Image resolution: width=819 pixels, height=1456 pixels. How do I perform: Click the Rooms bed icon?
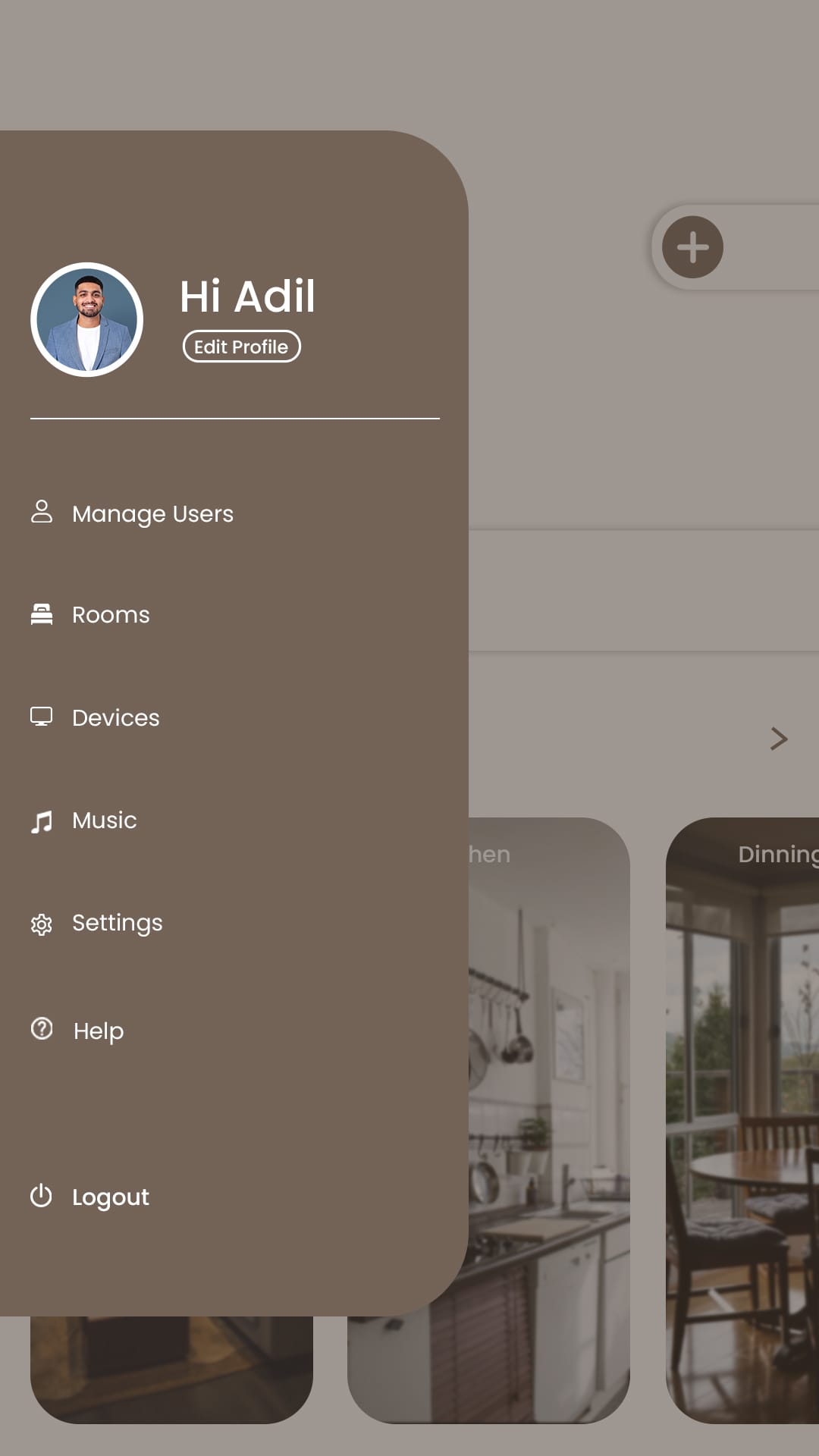(42, 614)
